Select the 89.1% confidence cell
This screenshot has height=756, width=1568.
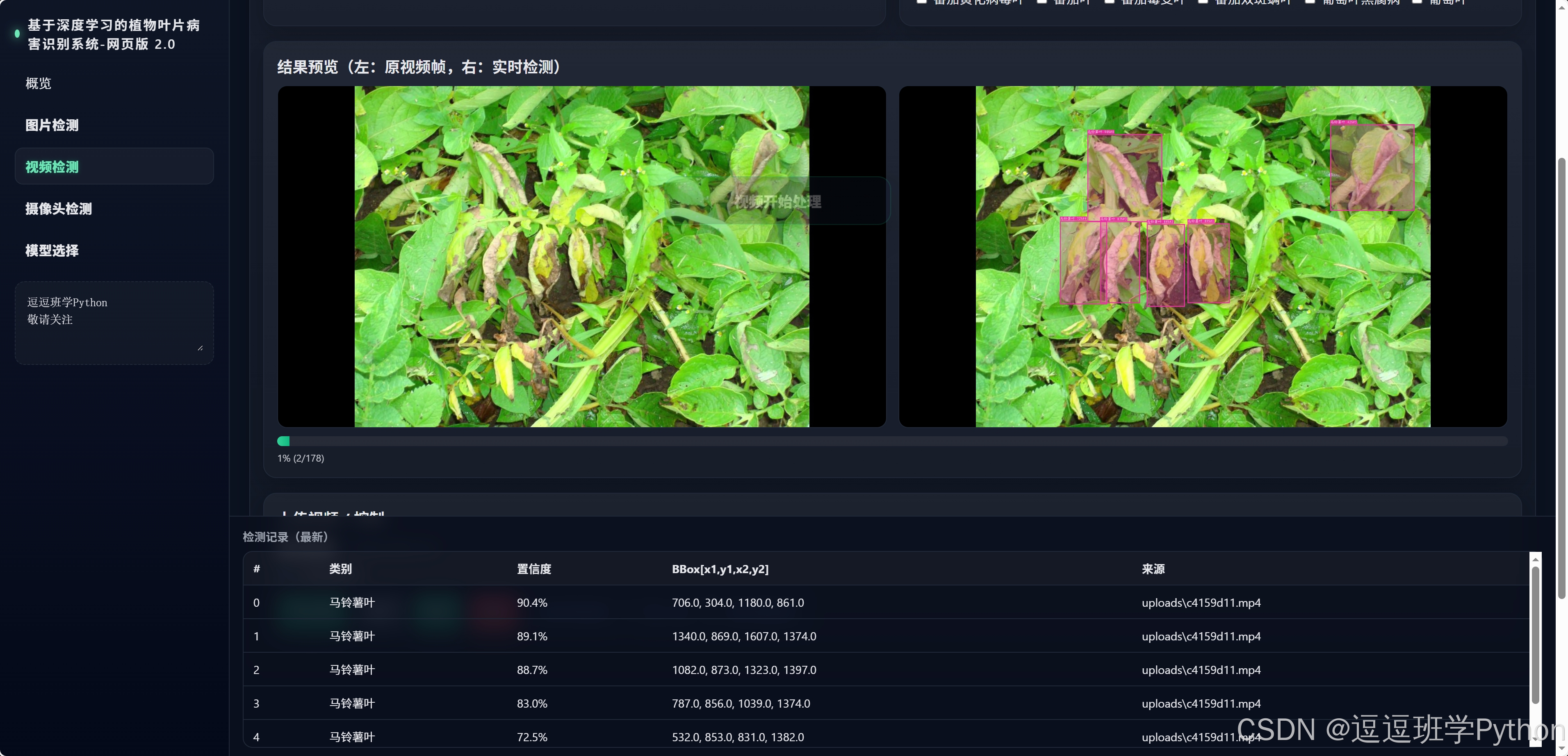[532, 636]
